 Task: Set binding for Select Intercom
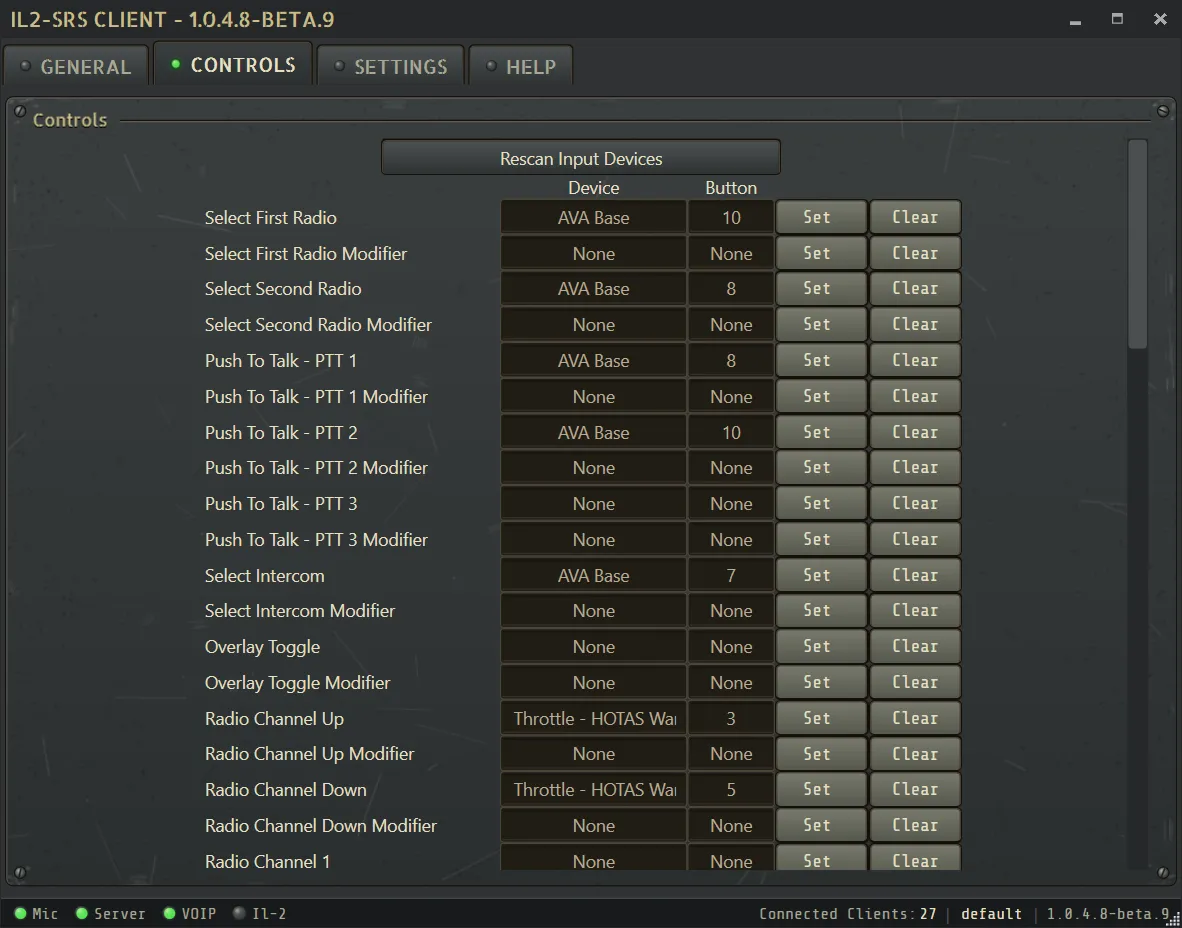coord(821,575)
